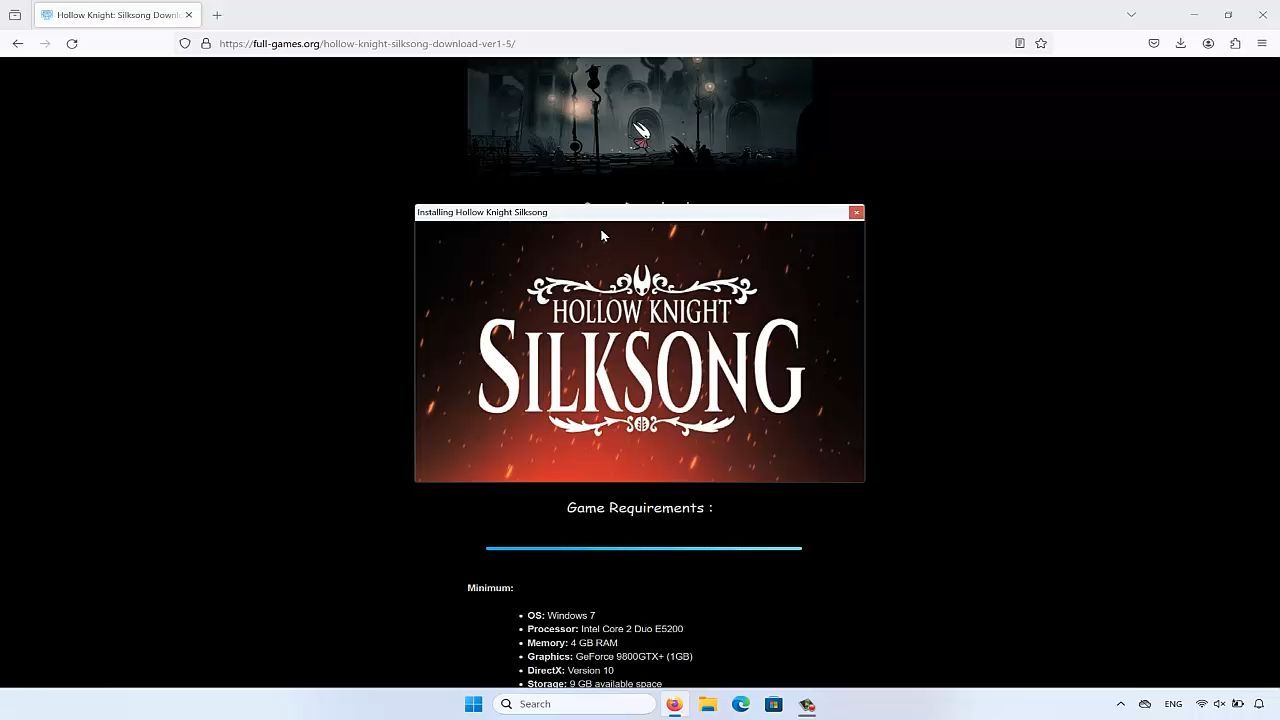Click the Graphics GeForce 9800GTX+ line
This screenshot has height=720, width=1280.
610,657
